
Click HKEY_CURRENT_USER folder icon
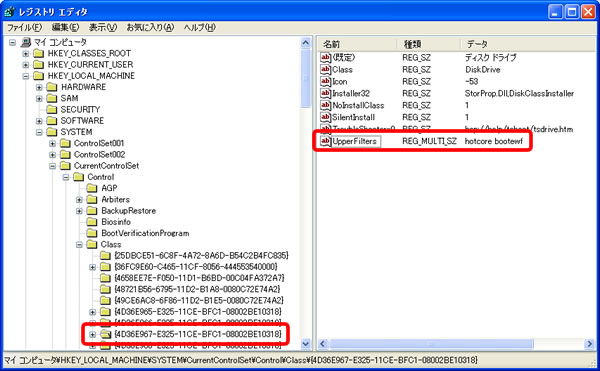(39, 65)
